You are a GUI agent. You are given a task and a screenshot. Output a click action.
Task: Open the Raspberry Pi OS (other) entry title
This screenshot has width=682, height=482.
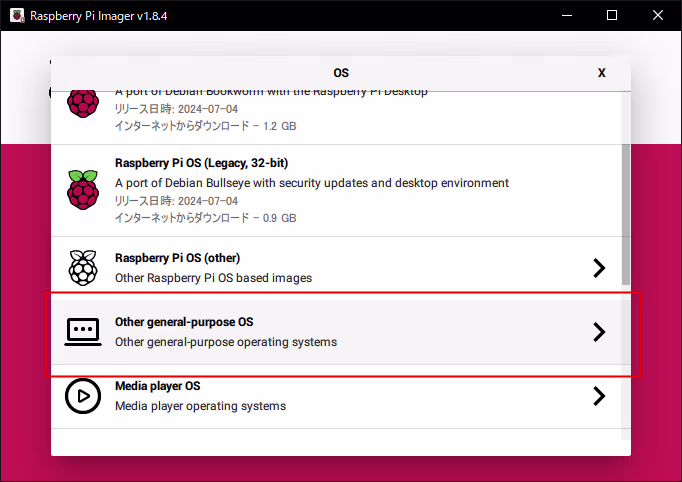point(177,258)
